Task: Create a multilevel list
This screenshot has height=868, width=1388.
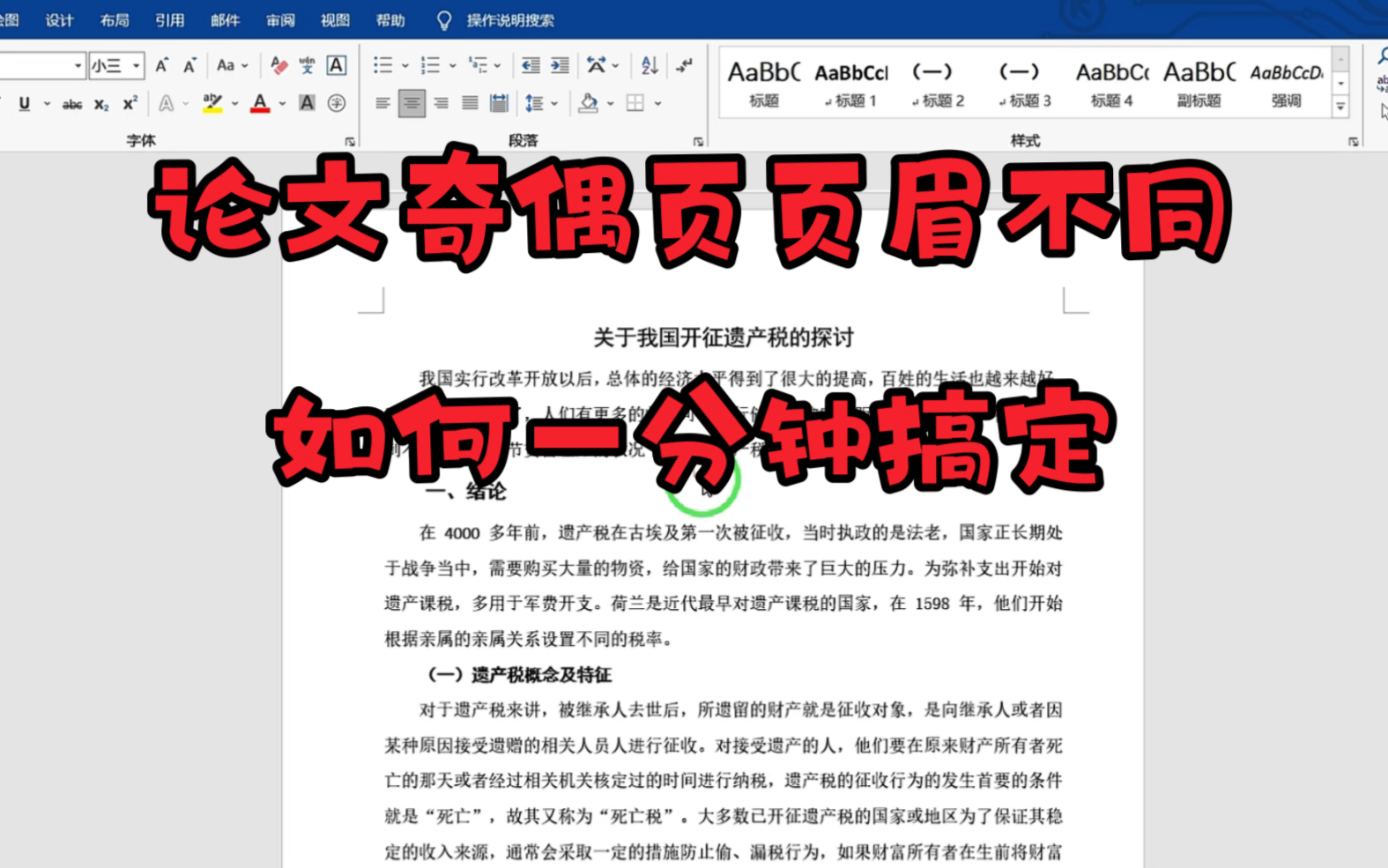Action: pyautogui.click(x=478, y=65)
